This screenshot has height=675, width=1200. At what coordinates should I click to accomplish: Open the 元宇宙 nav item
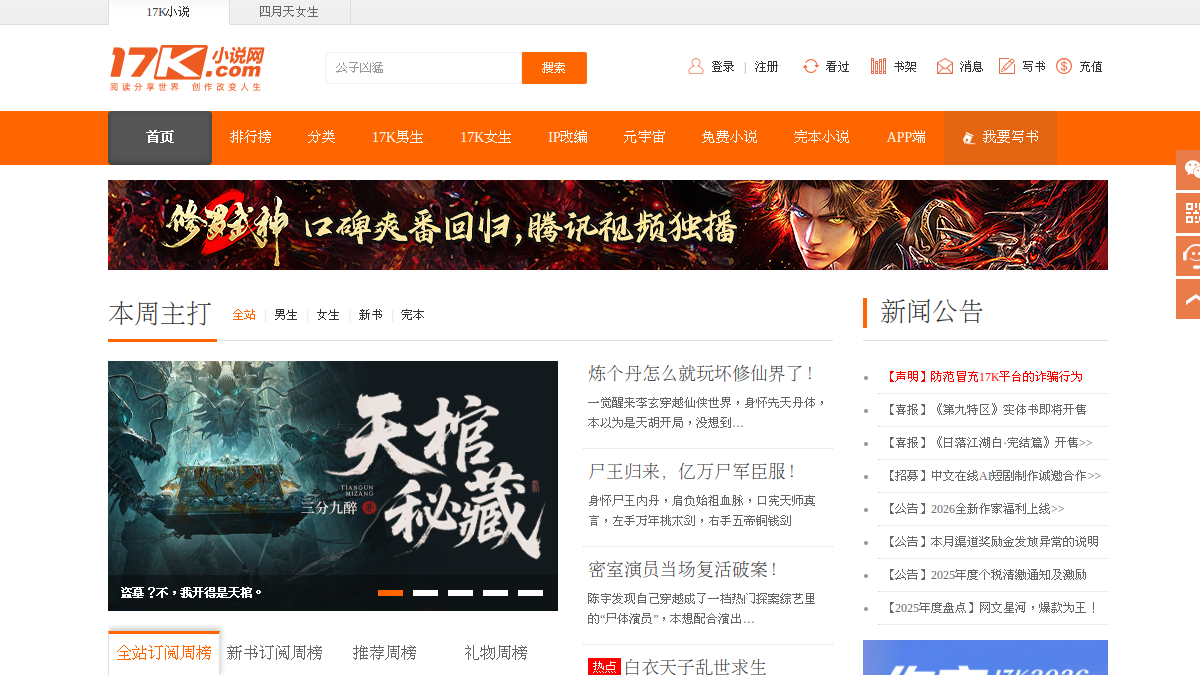click(x=644, y=138)
